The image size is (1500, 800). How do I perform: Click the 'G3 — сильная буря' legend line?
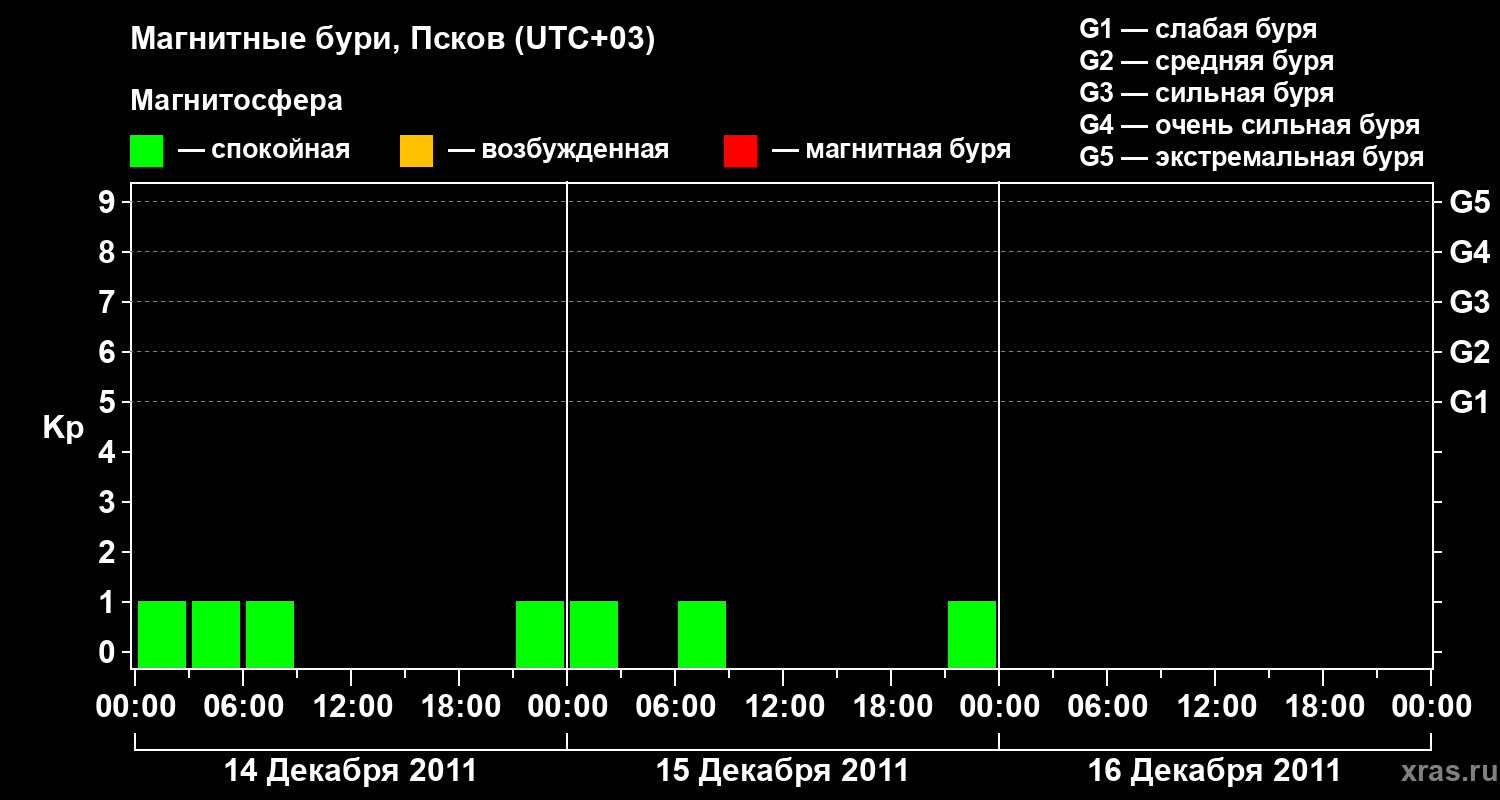(1206, 93)
